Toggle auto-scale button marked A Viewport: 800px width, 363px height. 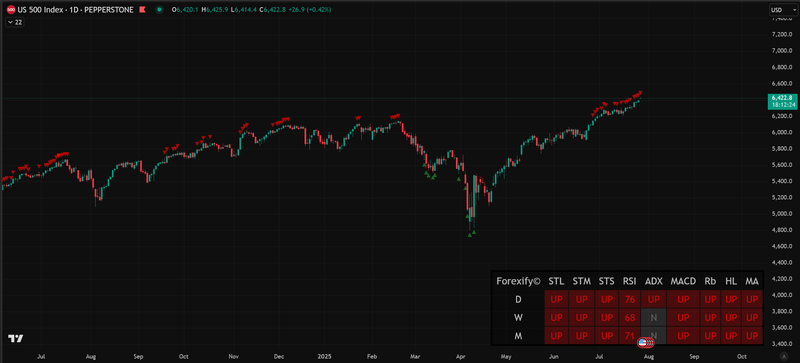784,356
